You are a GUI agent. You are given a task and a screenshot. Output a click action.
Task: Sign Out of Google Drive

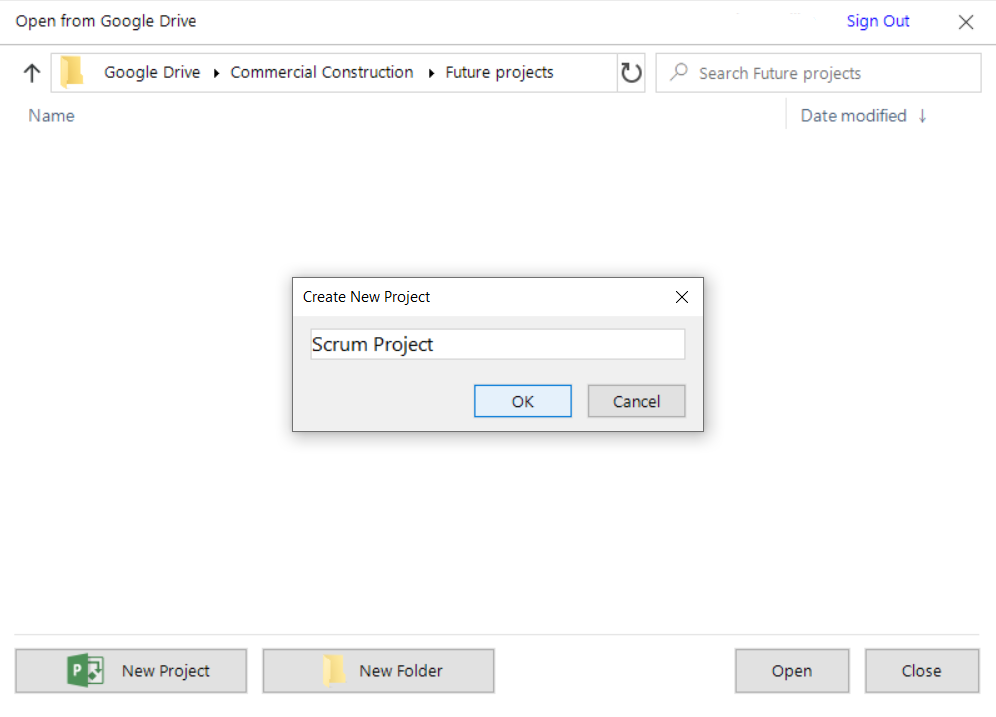coord(878,21)
